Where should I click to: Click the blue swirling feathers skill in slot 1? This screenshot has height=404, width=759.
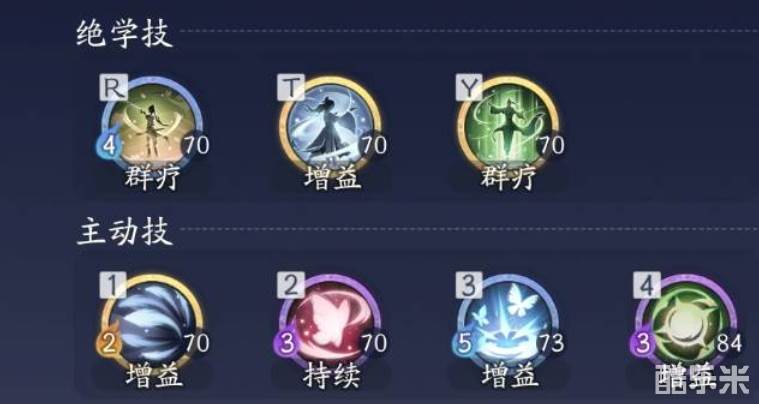tap(152, 325)
